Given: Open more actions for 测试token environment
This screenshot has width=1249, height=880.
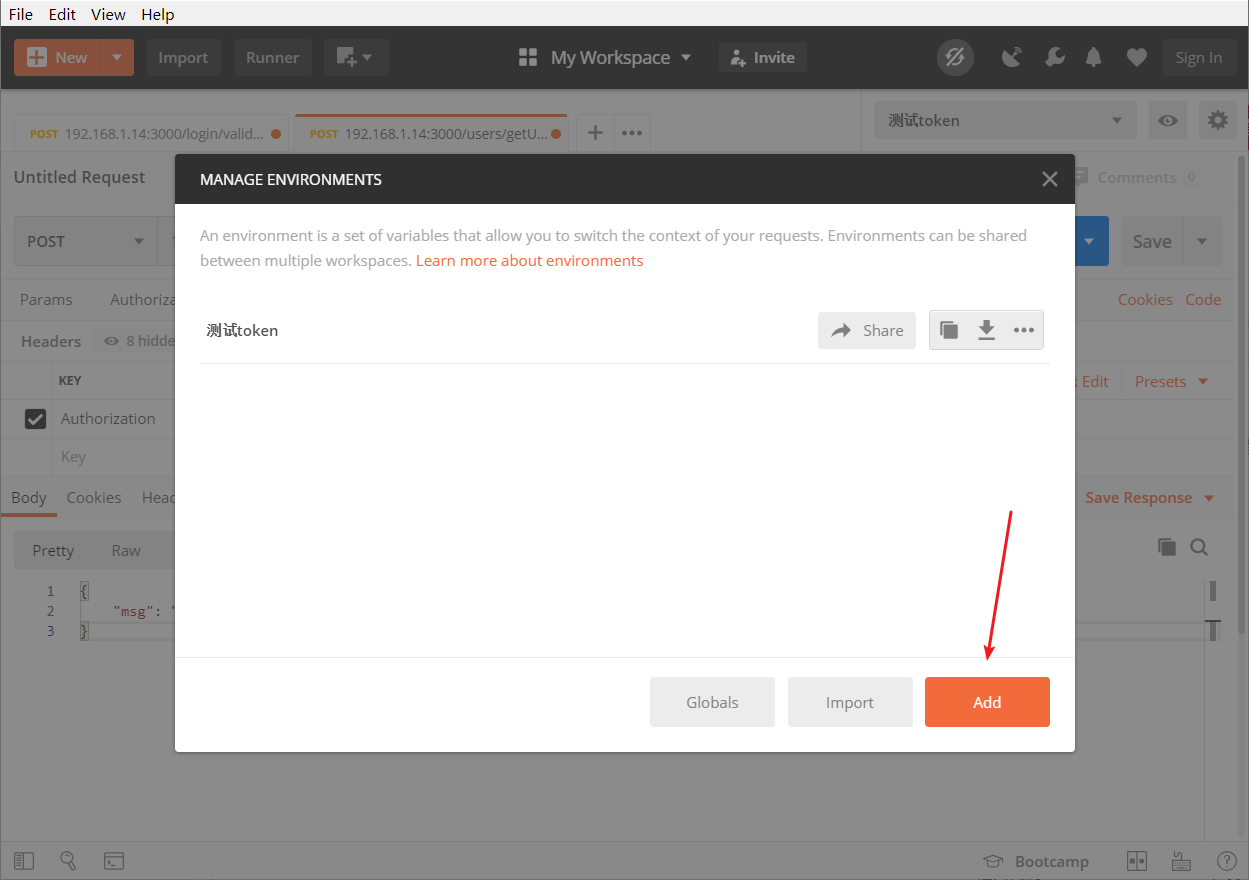Looking at the screenshot, I should (1024, 330).
